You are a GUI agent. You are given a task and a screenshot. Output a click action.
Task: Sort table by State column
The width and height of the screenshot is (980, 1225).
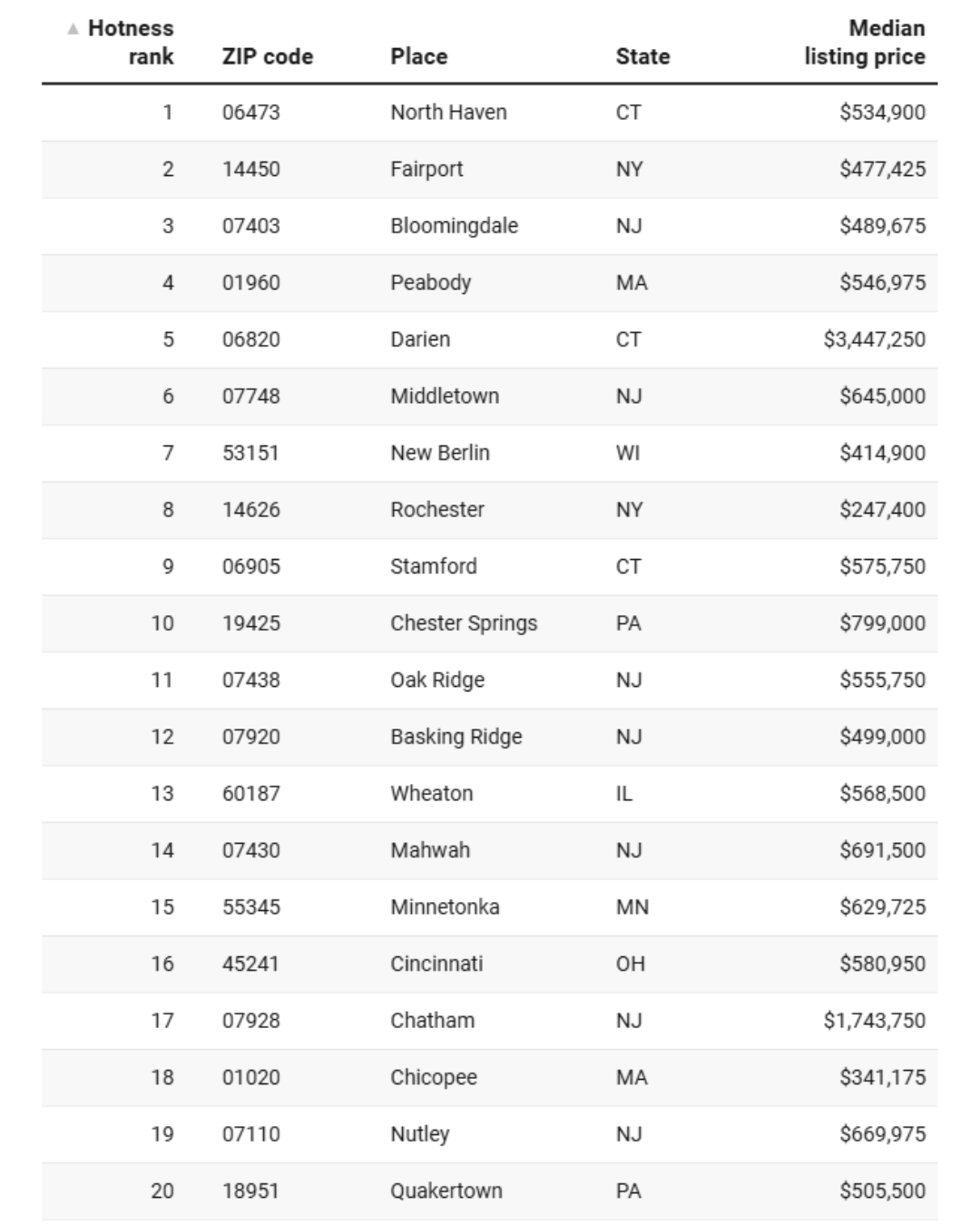point(642,56)
